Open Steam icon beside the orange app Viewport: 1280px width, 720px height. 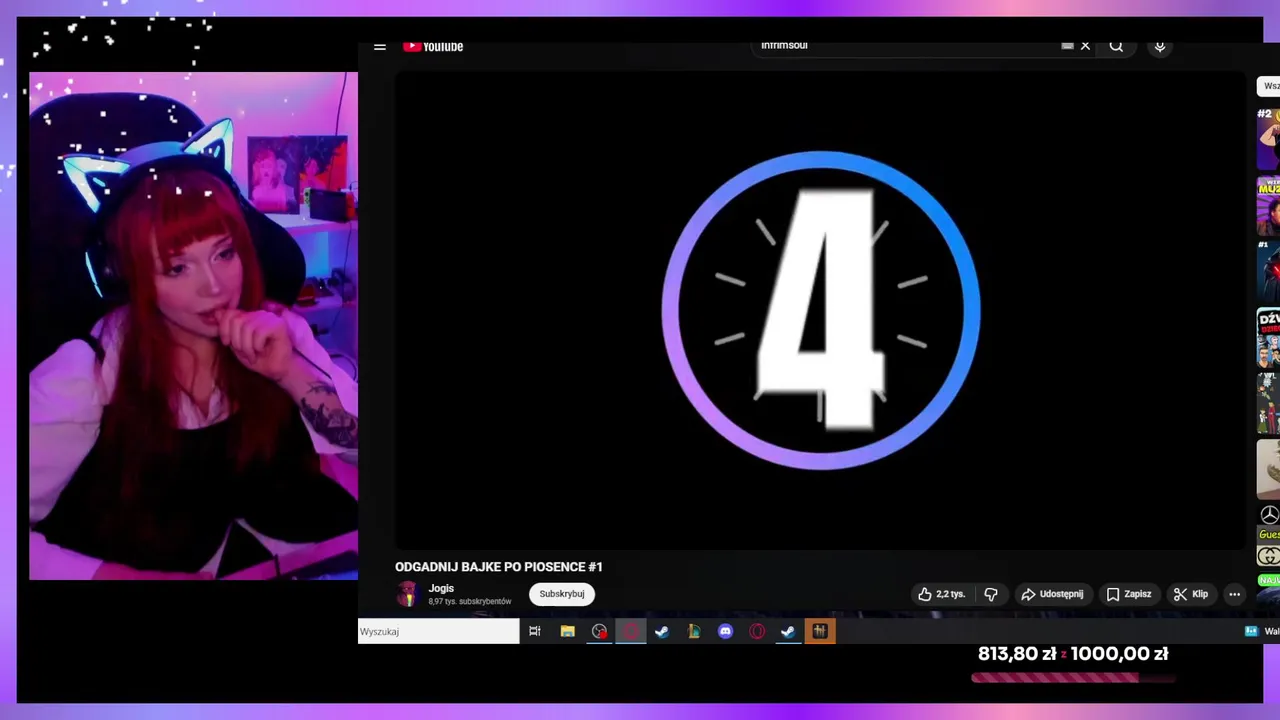[788, 631]
